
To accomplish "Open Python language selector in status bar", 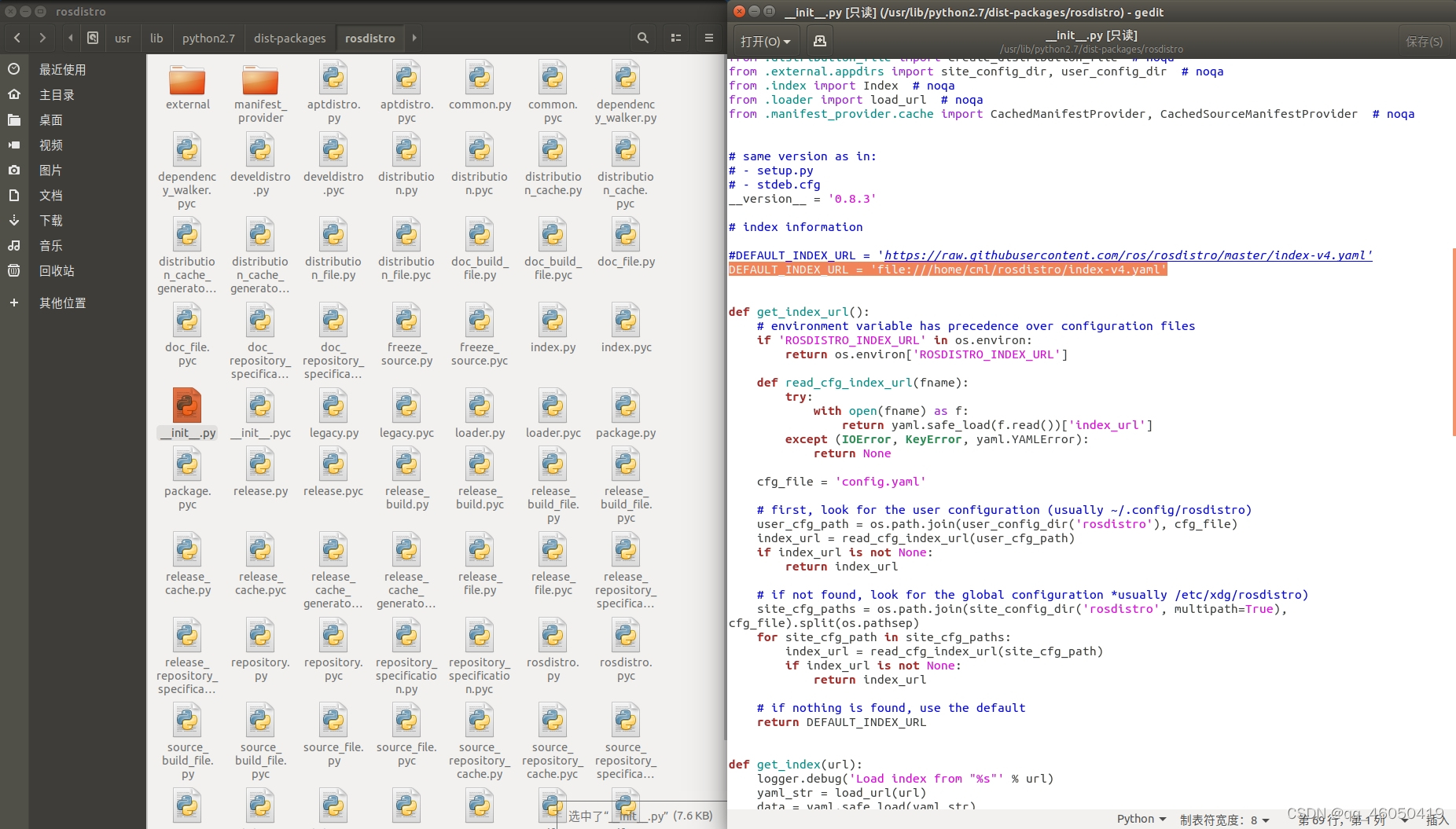I will click(x=1141, y=819).
